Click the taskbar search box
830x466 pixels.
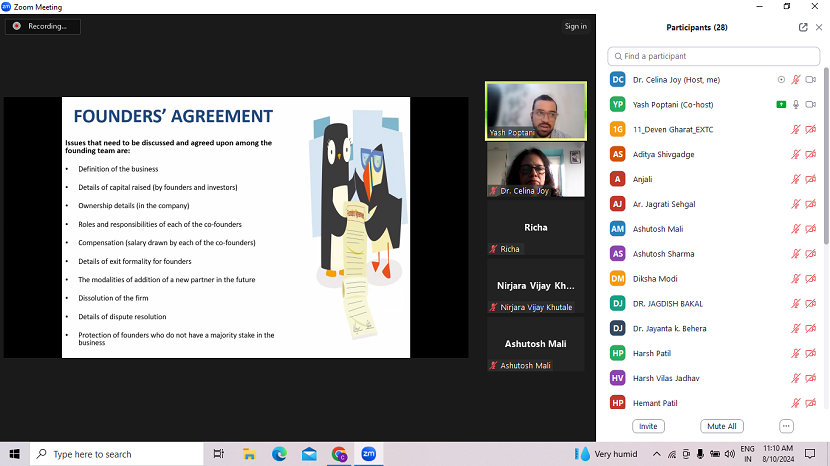[x=116, y=454]
